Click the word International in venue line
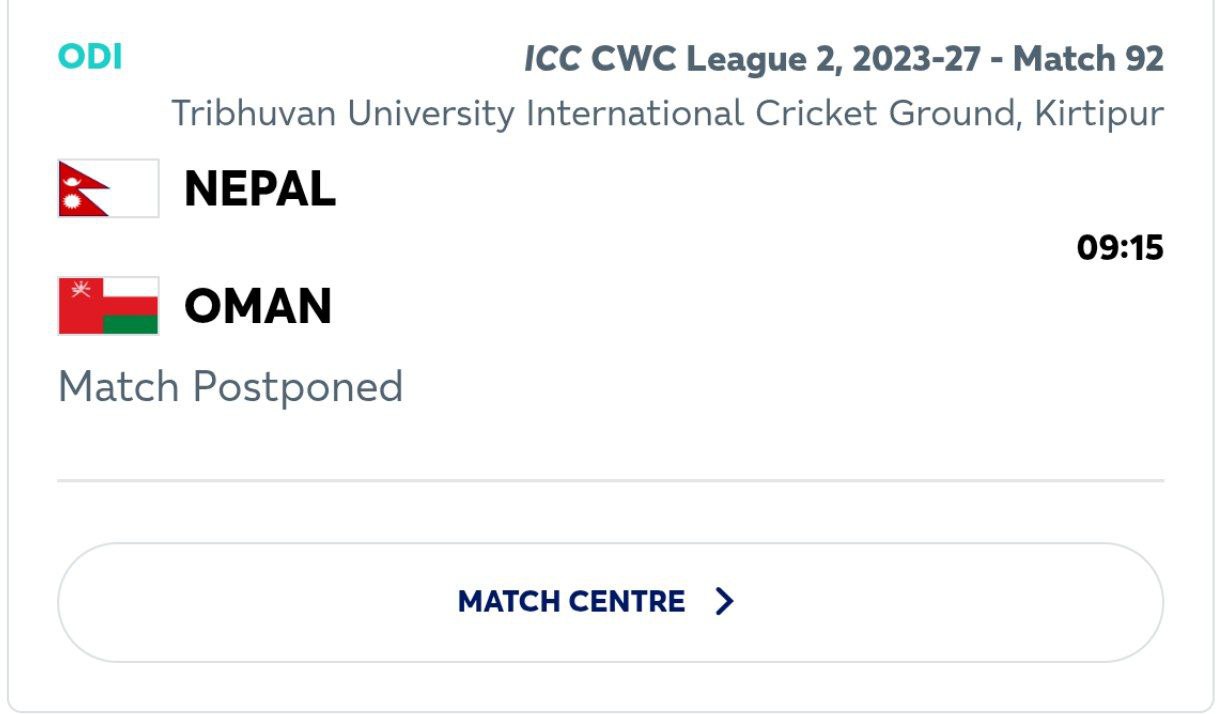This screenshot has width=1220, height=714. tap(635, 113)
